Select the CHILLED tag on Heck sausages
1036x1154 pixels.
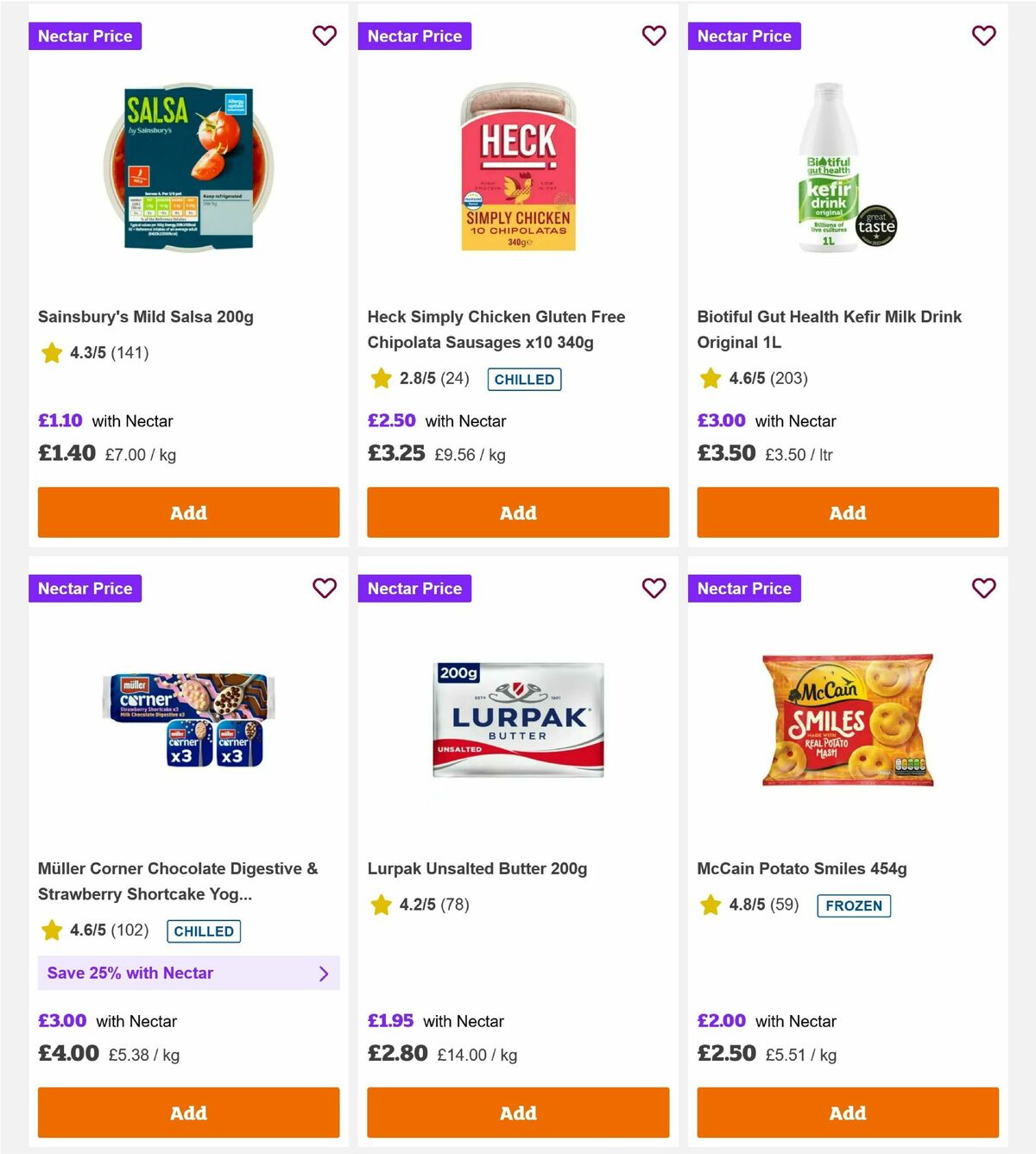[524, 379]
